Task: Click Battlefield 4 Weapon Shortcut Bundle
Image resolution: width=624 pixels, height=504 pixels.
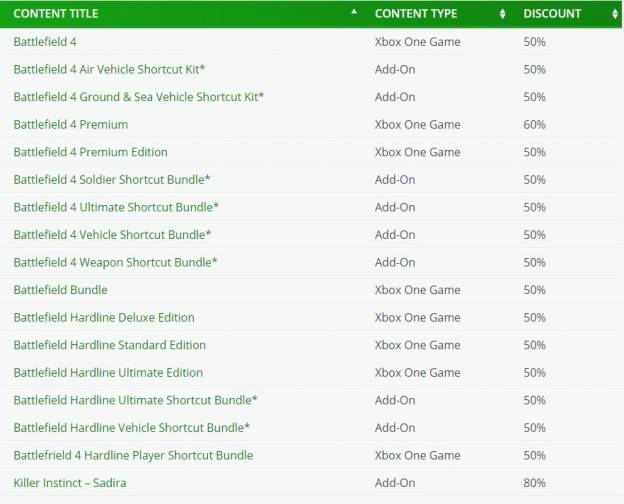Action: click(115, 262)
